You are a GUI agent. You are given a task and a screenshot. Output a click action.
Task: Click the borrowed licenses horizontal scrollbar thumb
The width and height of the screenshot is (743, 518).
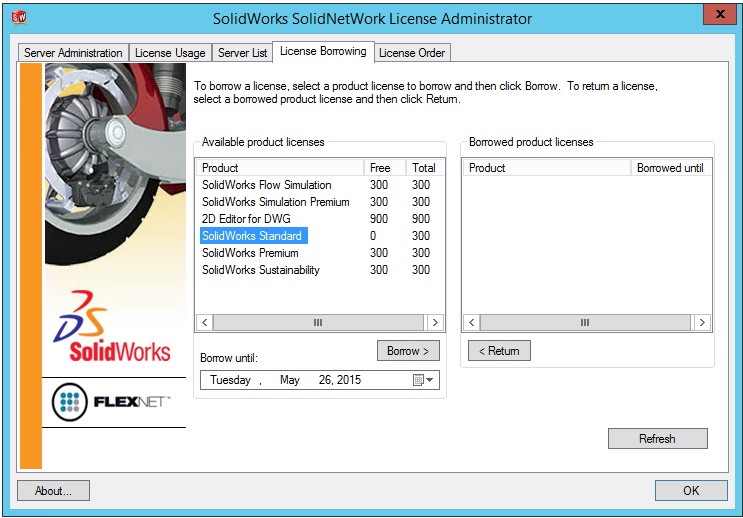(x=585, y=322)
